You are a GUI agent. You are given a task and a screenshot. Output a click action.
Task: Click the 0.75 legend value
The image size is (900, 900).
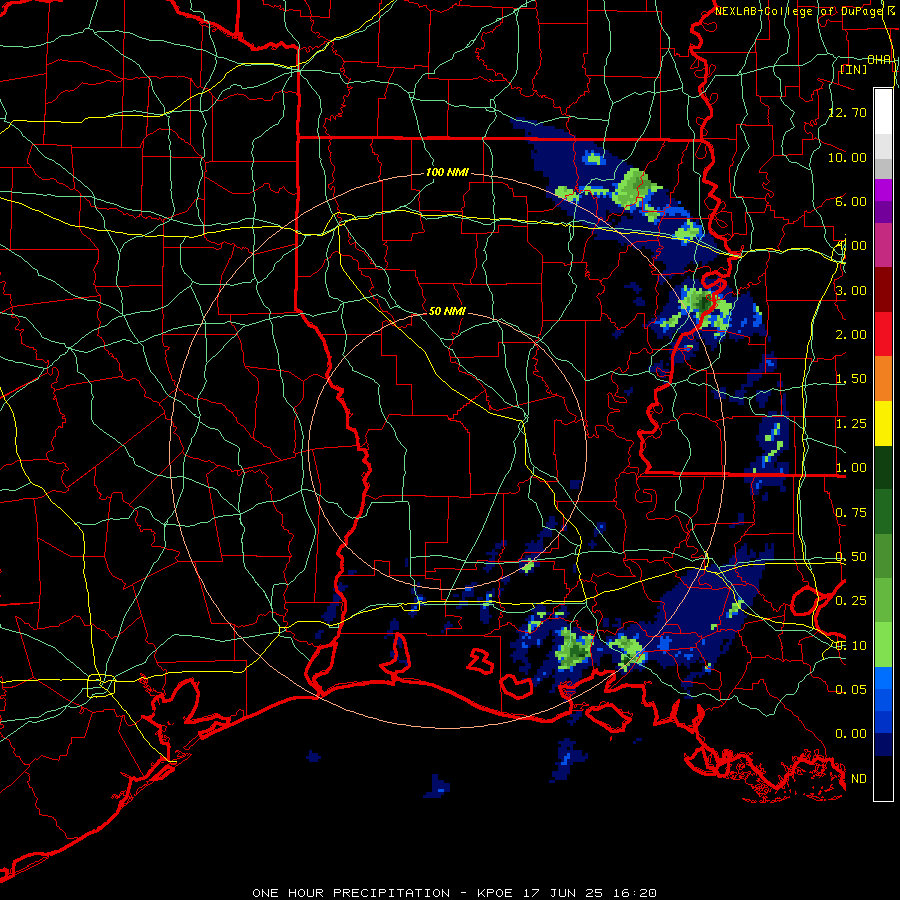pos(851,513)
